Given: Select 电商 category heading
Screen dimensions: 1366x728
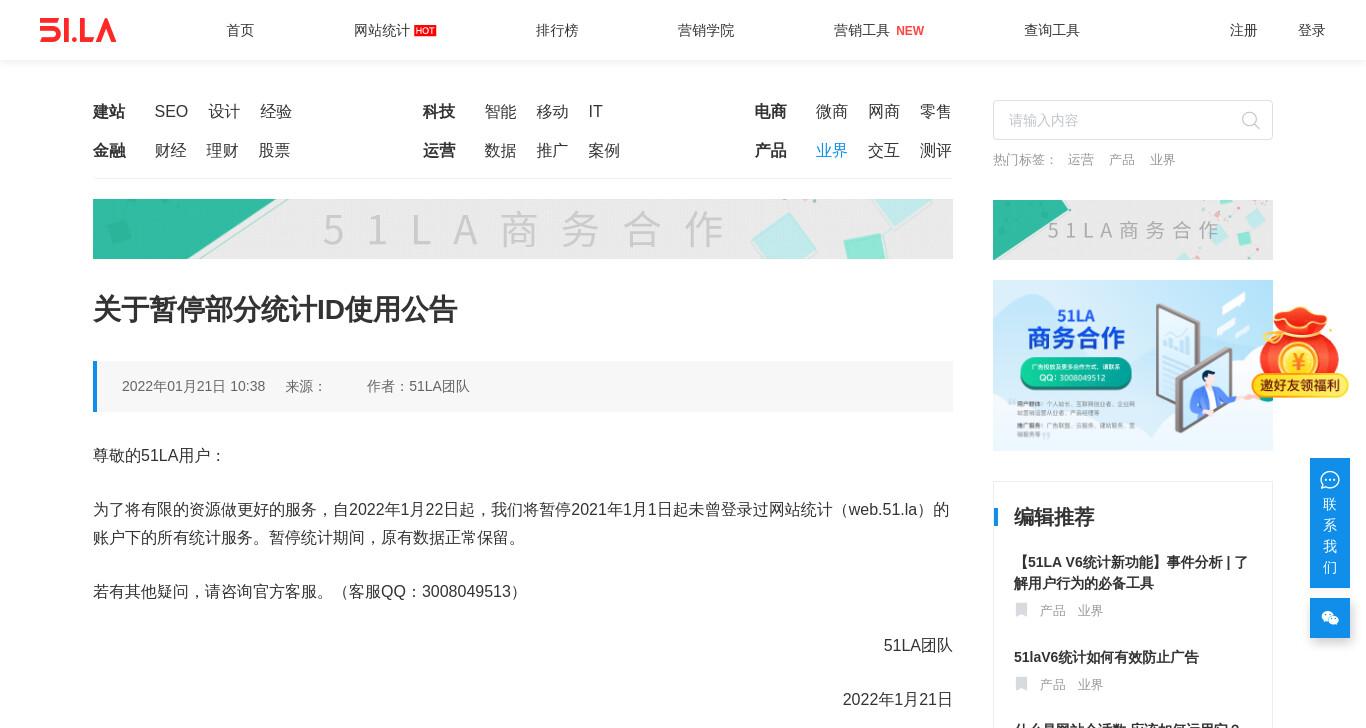Looking at the screenshot, I should 770,112.
